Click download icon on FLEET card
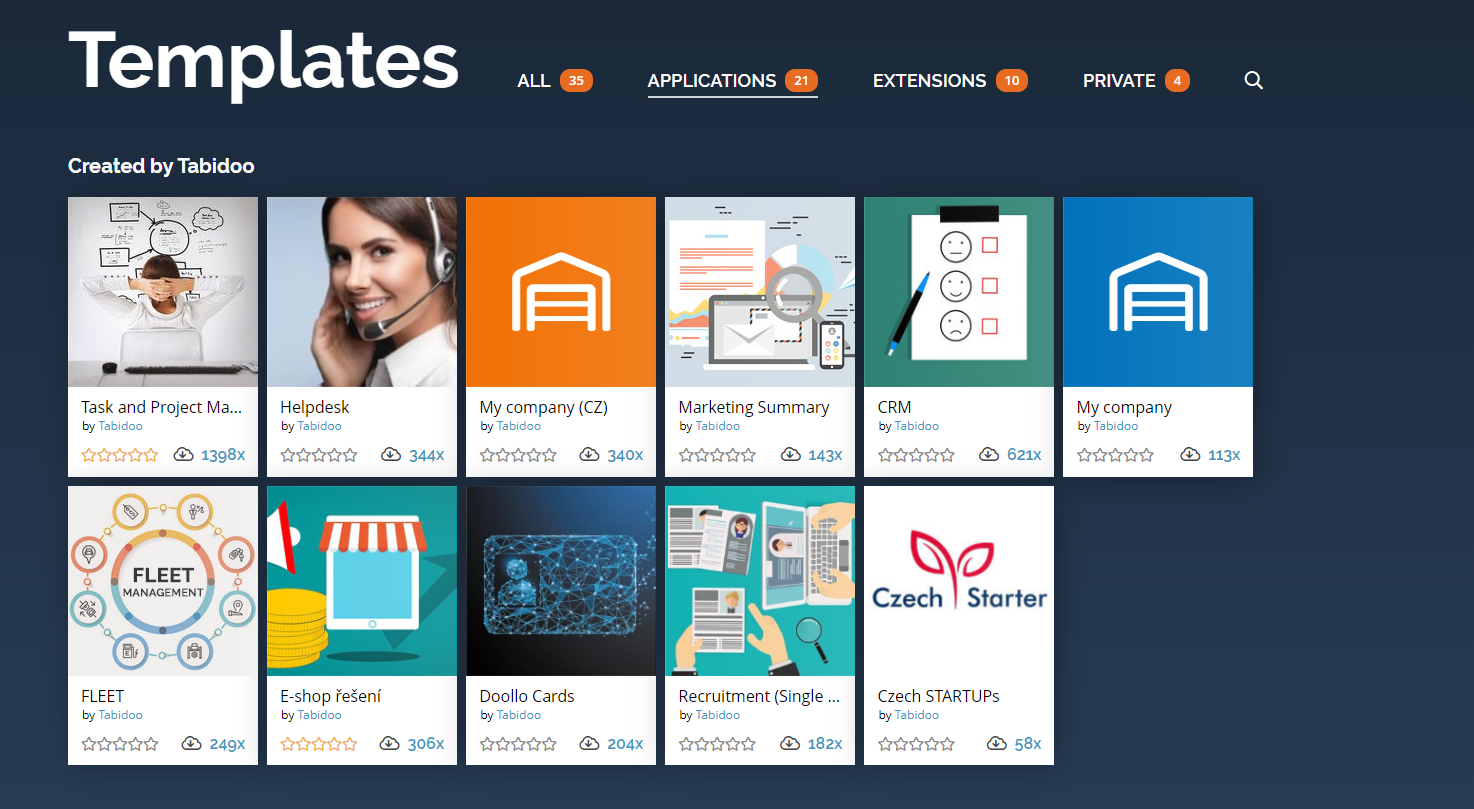This screenshot has width=1474, height=809. click(x=191, y=743)
